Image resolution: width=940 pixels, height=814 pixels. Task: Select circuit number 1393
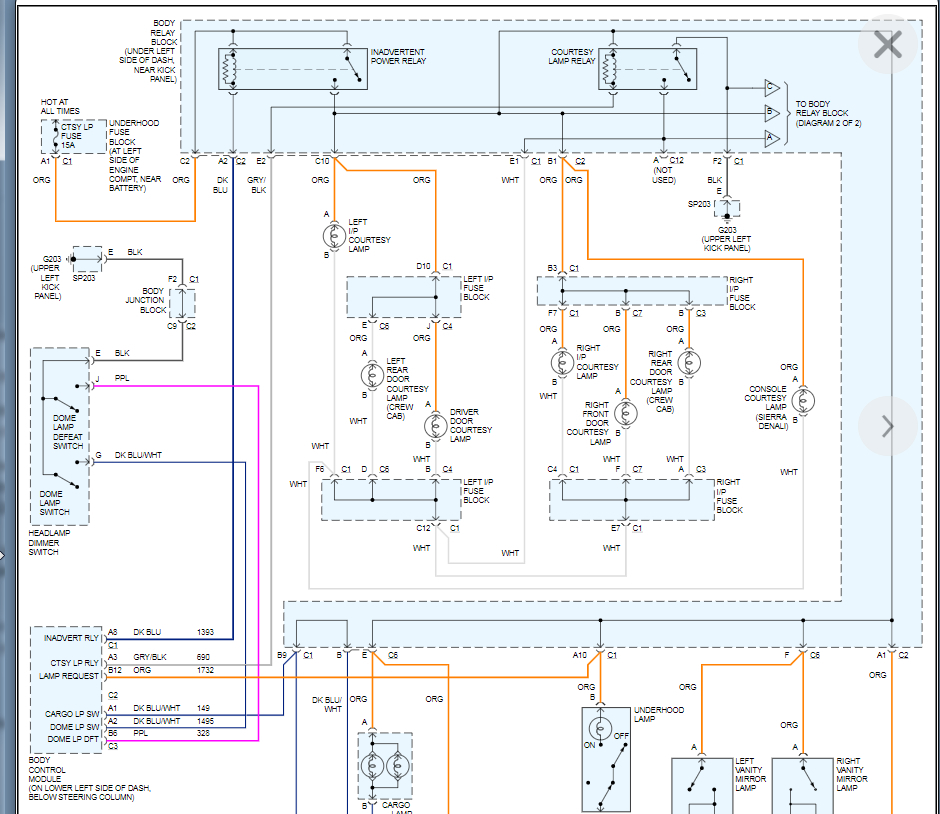click(206, 632)
